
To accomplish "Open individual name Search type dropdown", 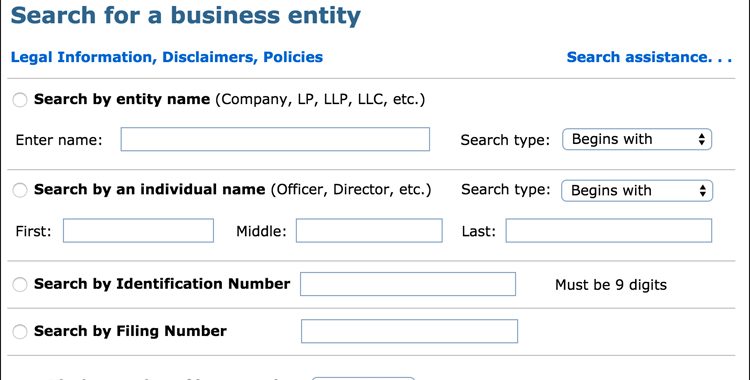I will tap(637, 190).
